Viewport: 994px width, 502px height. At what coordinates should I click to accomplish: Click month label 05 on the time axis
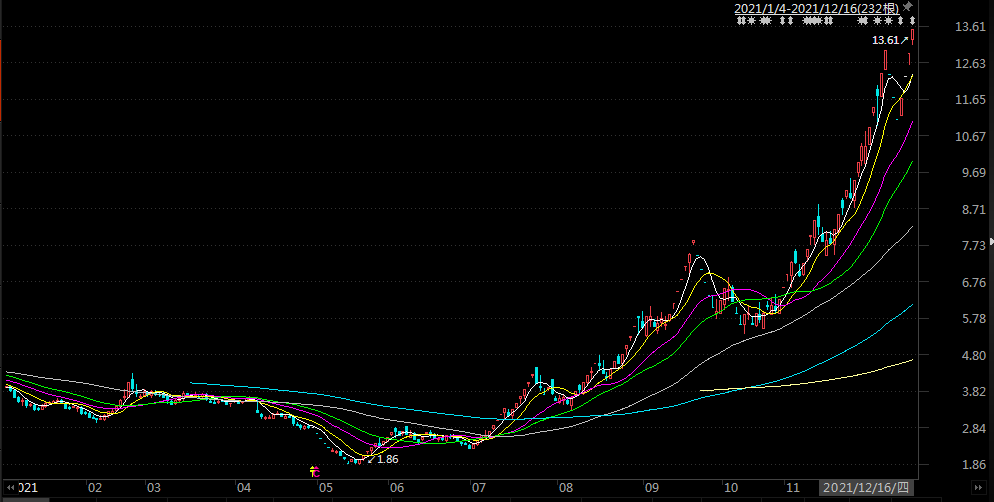pyautogui.click(x=325, y=487)
